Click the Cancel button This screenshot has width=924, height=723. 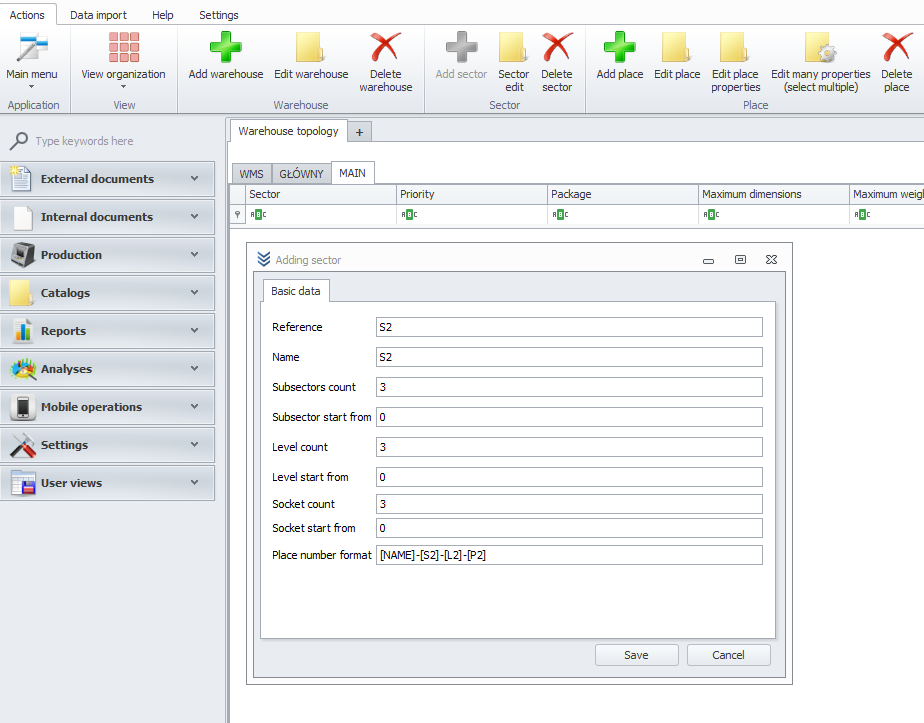pyautogui.click(x=728, y=655)
